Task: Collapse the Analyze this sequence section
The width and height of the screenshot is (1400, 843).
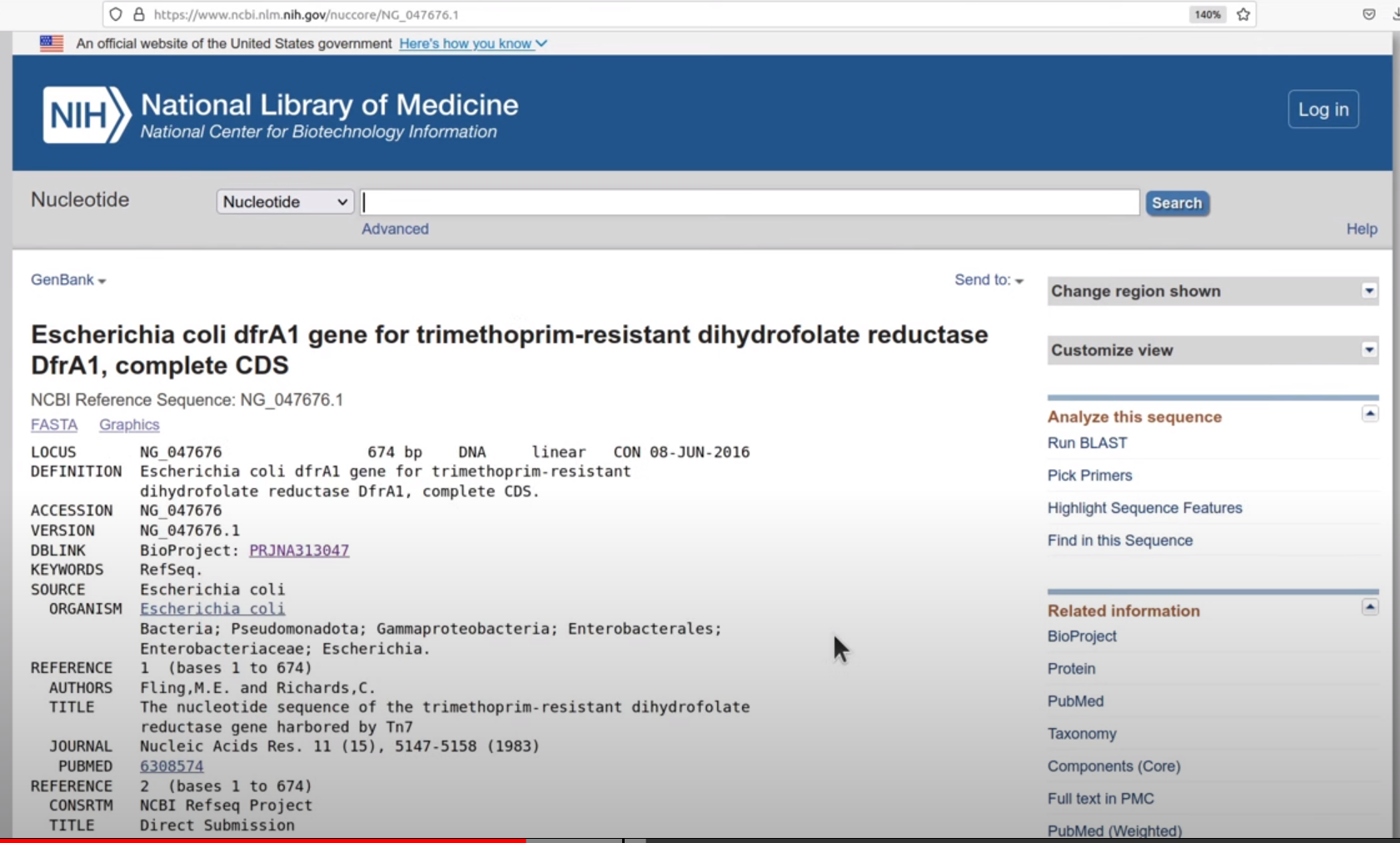Action: coord(1369,414)
